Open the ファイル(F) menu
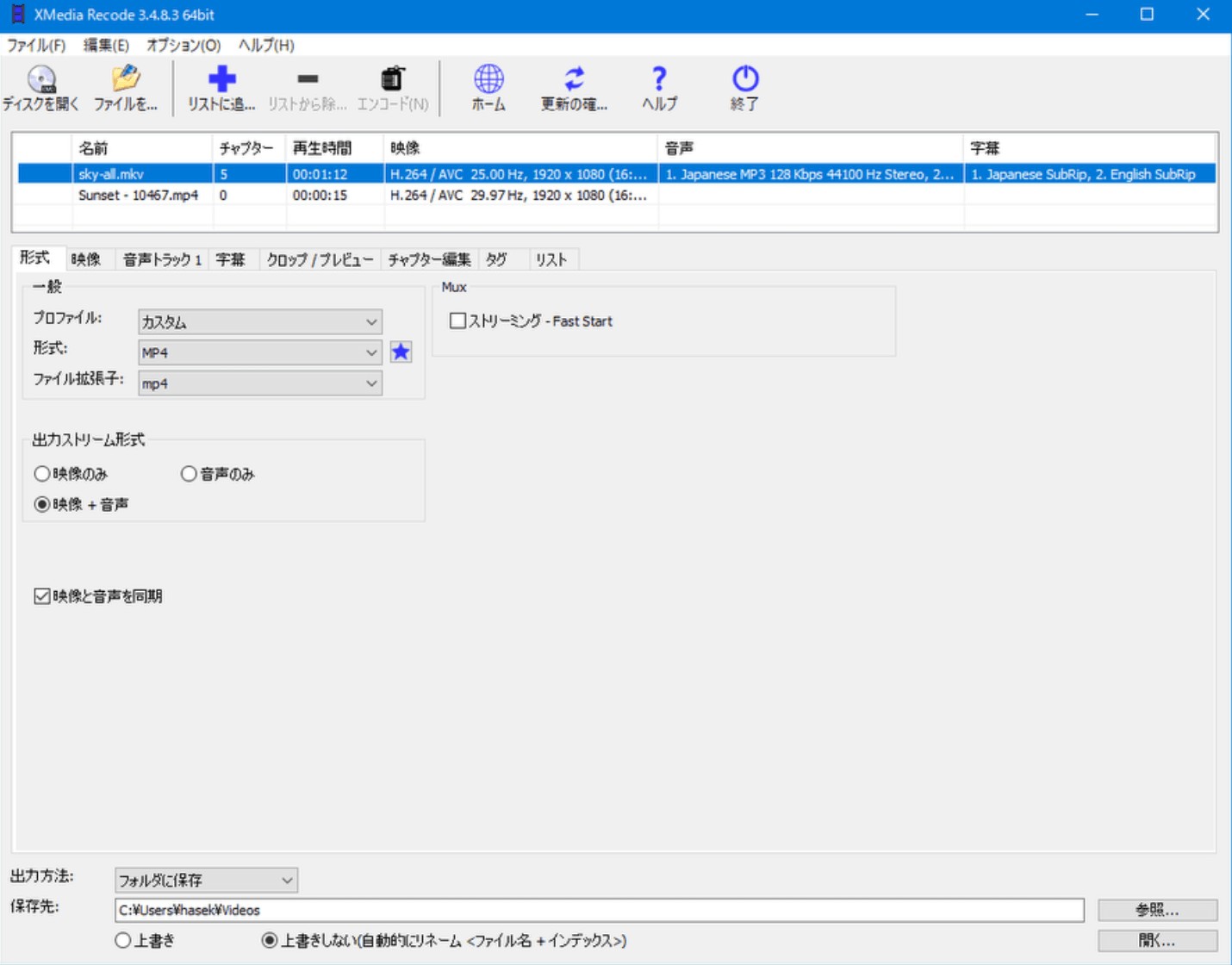The image size is (1232, 965). (x=36, y=45)
